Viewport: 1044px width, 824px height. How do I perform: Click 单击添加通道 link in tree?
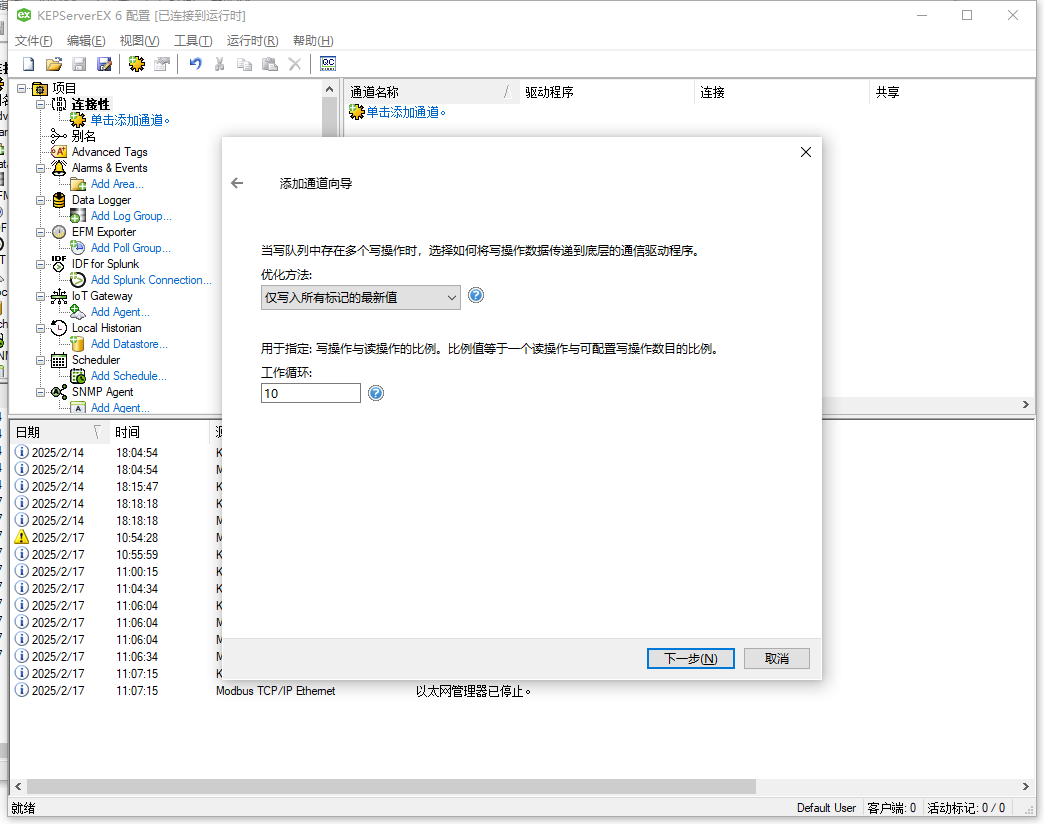coord(130,120)
